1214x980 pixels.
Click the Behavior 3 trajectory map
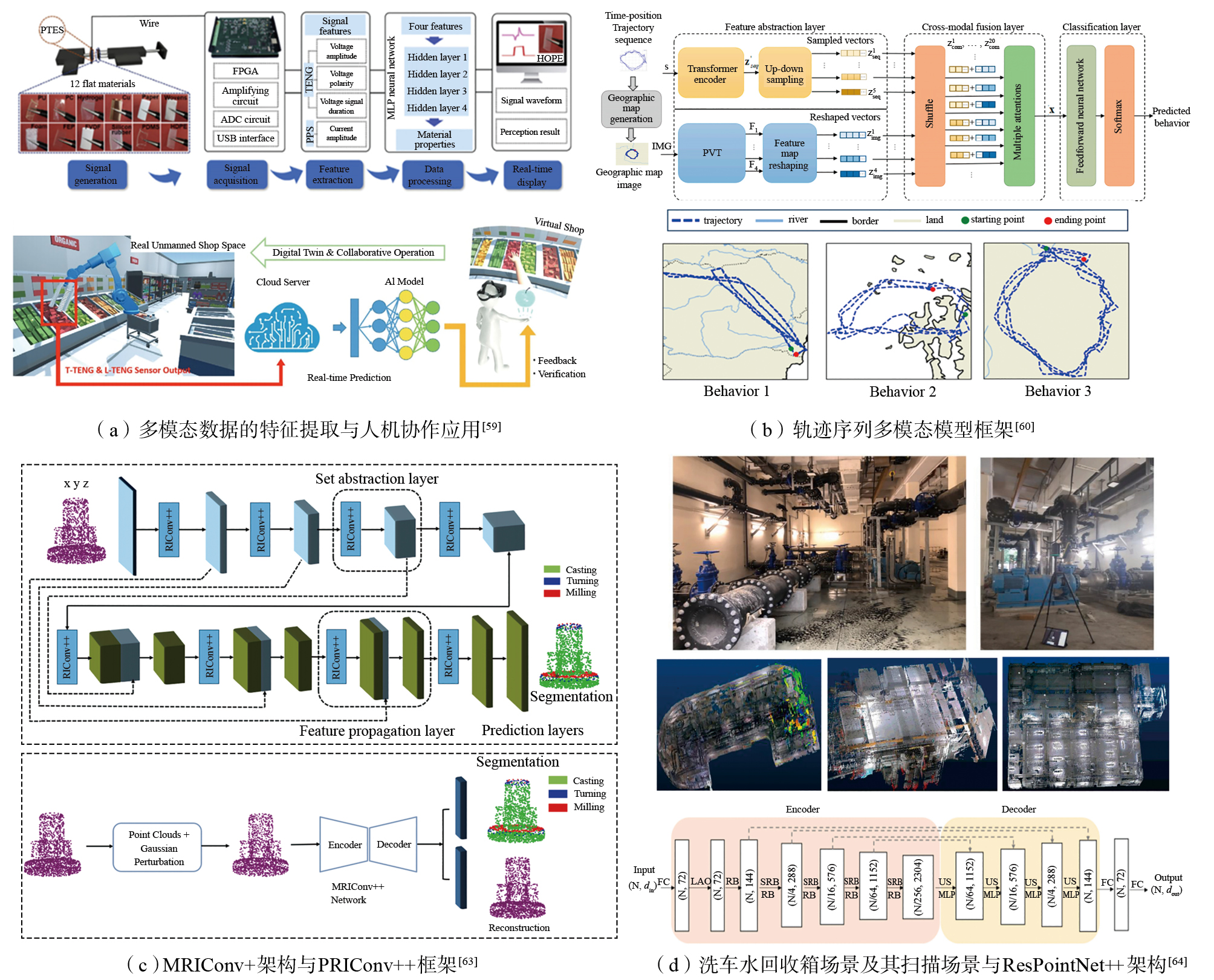tap(1056, 311)
